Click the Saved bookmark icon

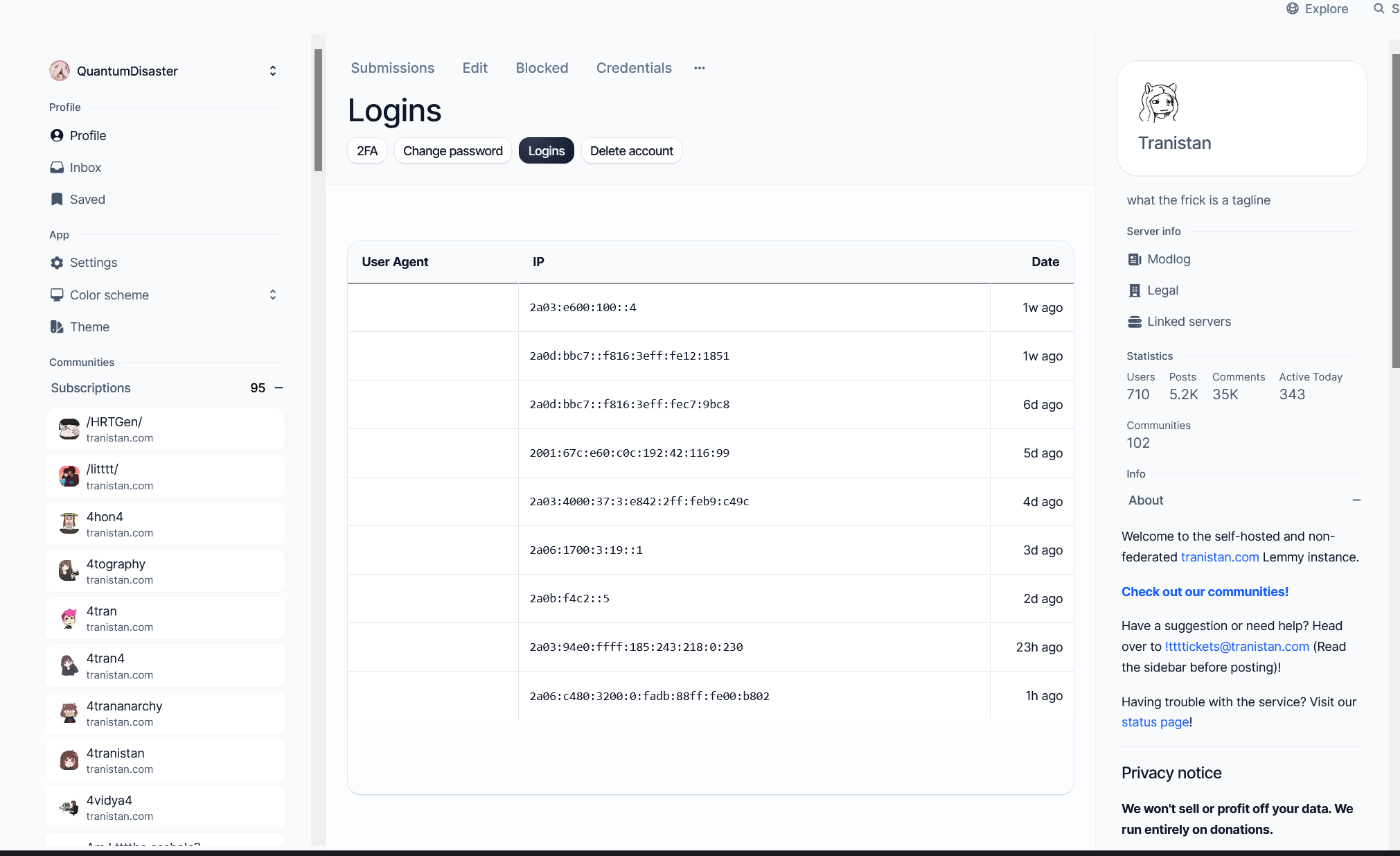tap(57, 200)
